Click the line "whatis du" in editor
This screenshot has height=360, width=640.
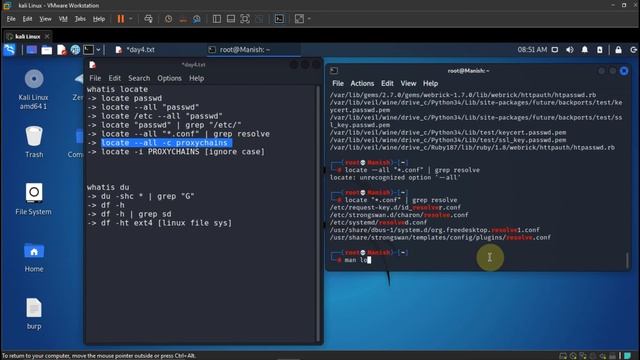pyautogui.click(x=108, y=187)
